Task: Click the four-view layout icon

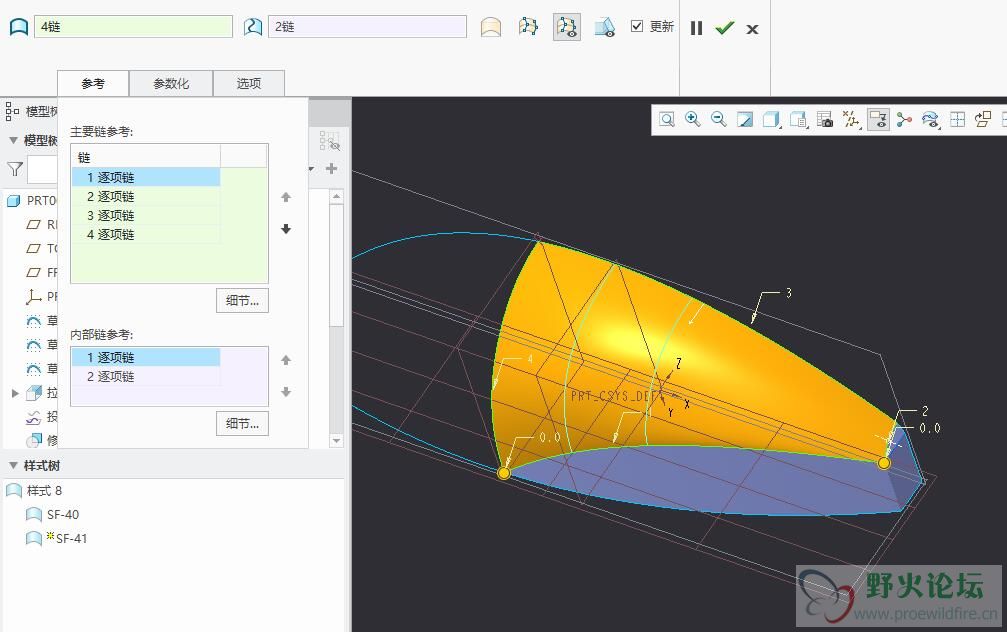Action: click(x=957, y=119)
